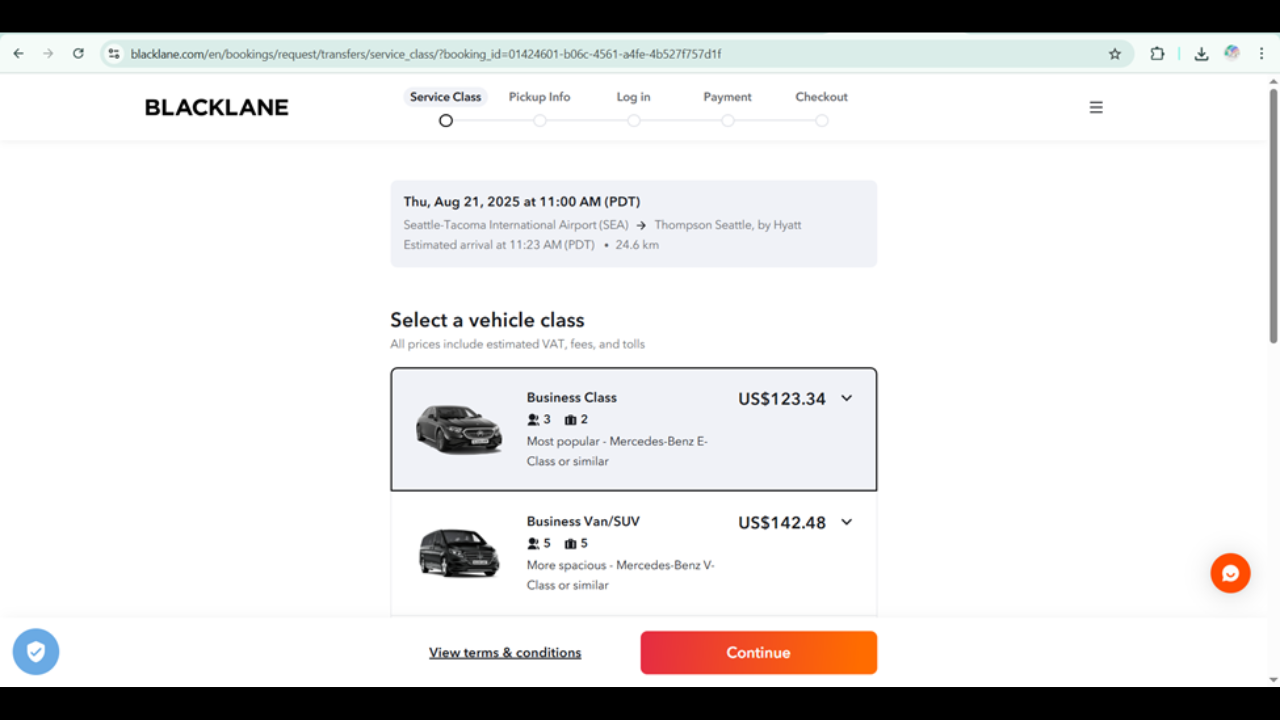Go to the Checkout step tab
1280x720 pixels.
coord(821,97)
